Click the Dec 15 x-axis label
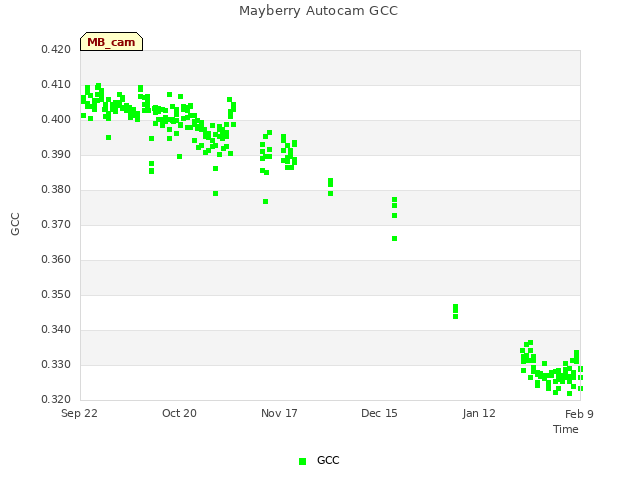Viewport: 640px width, 480px height. [x=379, y=413]
